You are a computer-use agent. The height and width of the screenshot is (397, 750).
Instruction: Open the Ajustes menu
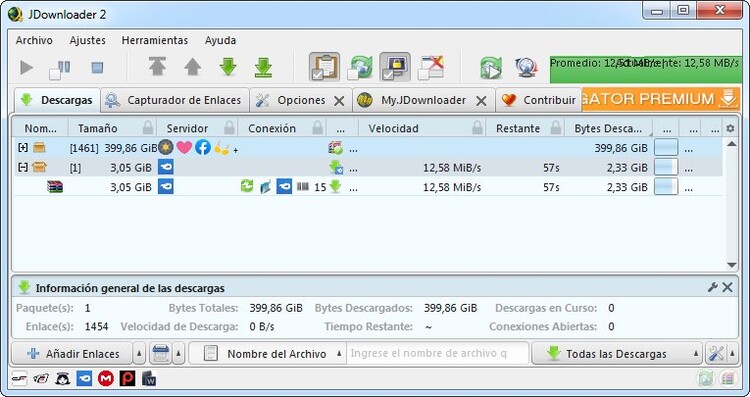pyautogui.click(x=88, y=41)
